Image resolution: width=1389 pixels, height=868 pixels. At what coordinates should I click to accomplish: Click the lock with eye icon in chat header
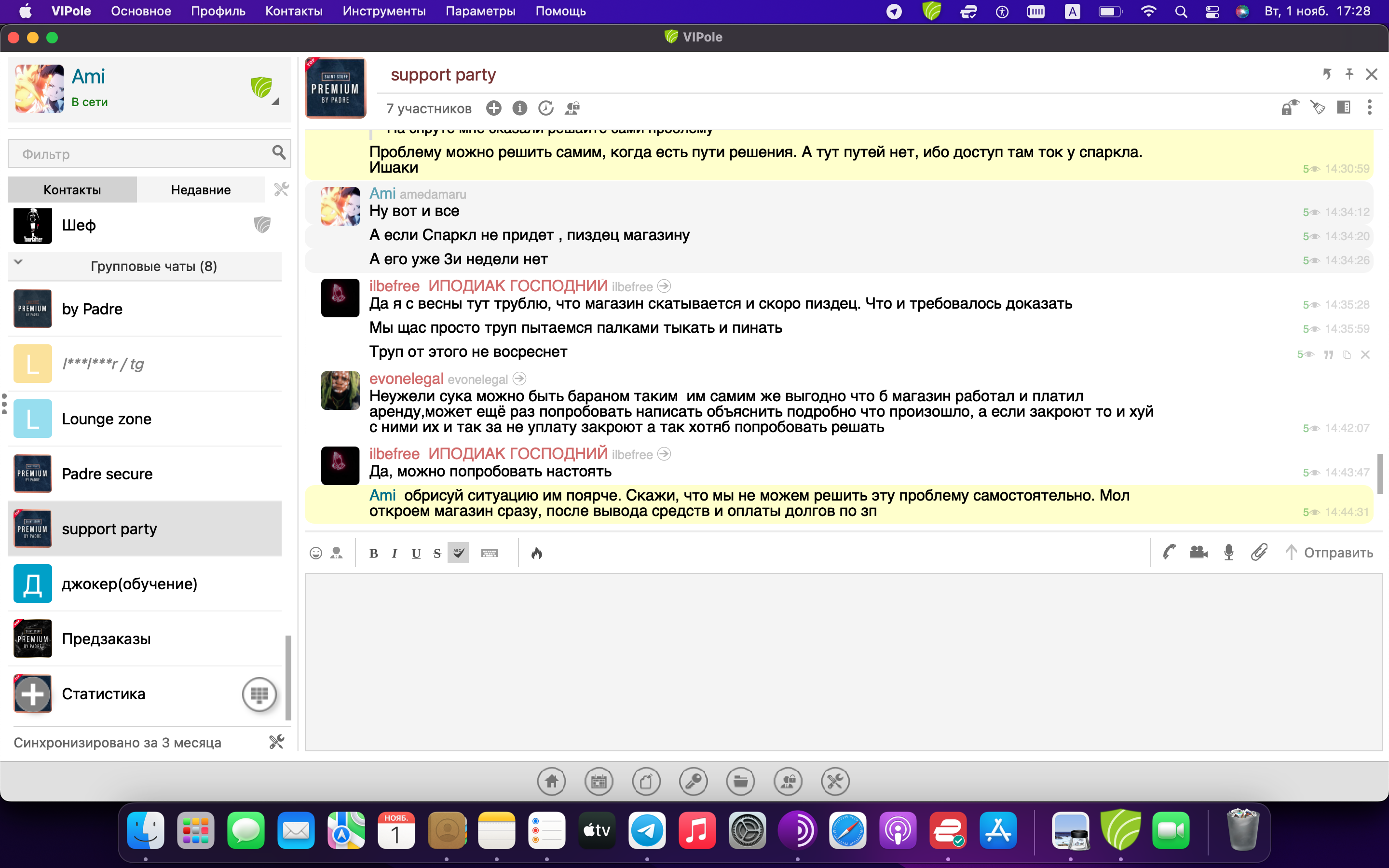[1290, 108]
